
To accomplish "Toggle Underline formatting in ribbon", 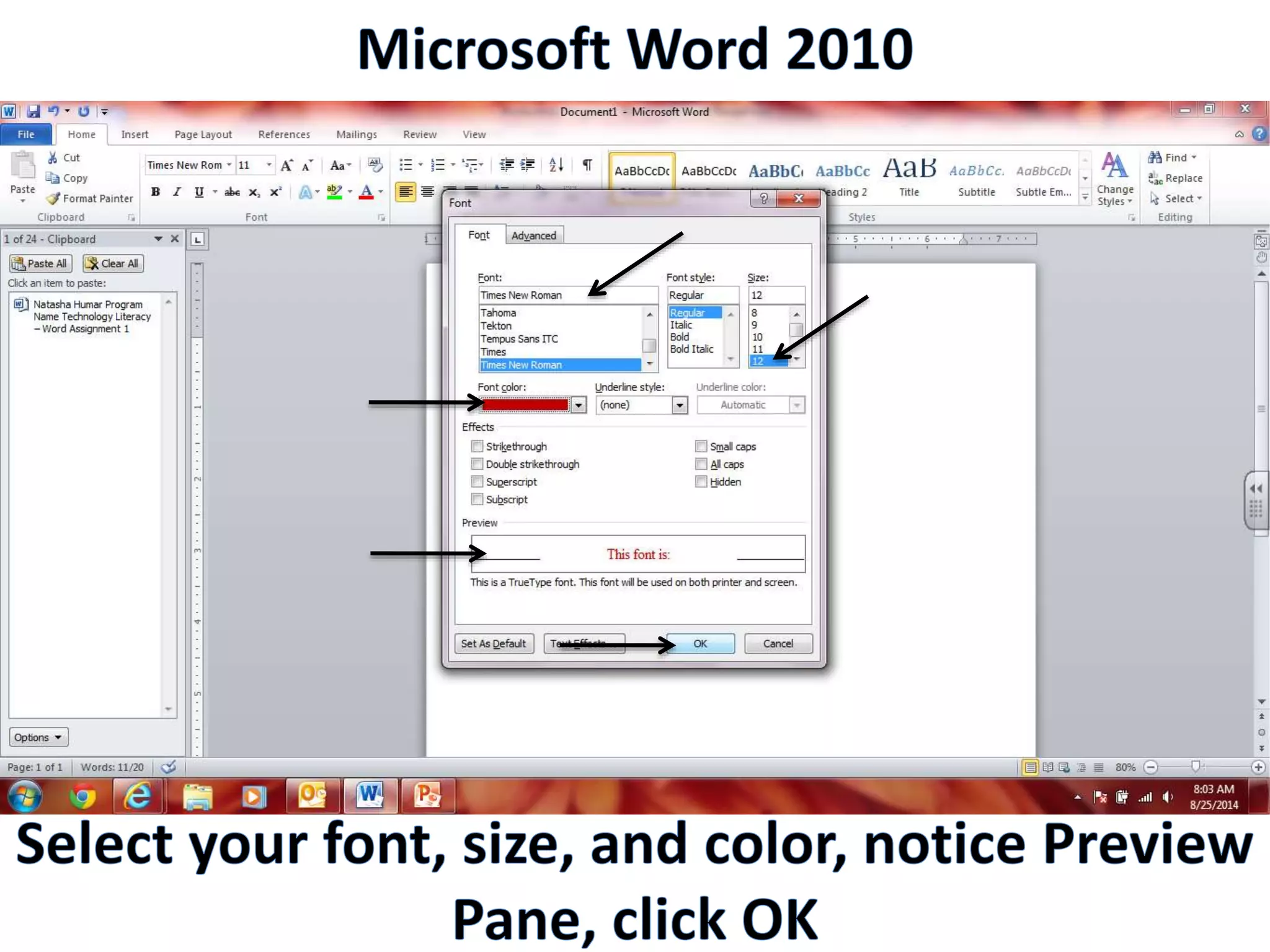I will click(x=199, y=192).
